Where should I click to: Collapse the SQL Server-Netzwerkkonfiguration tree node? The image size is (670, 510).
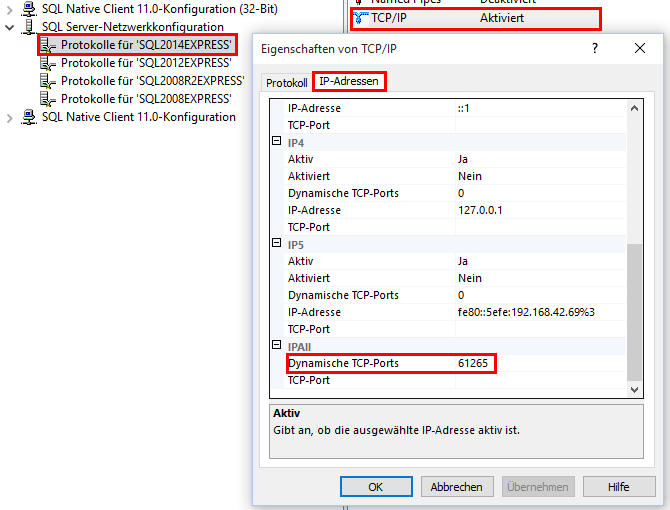tap(10, 27)
